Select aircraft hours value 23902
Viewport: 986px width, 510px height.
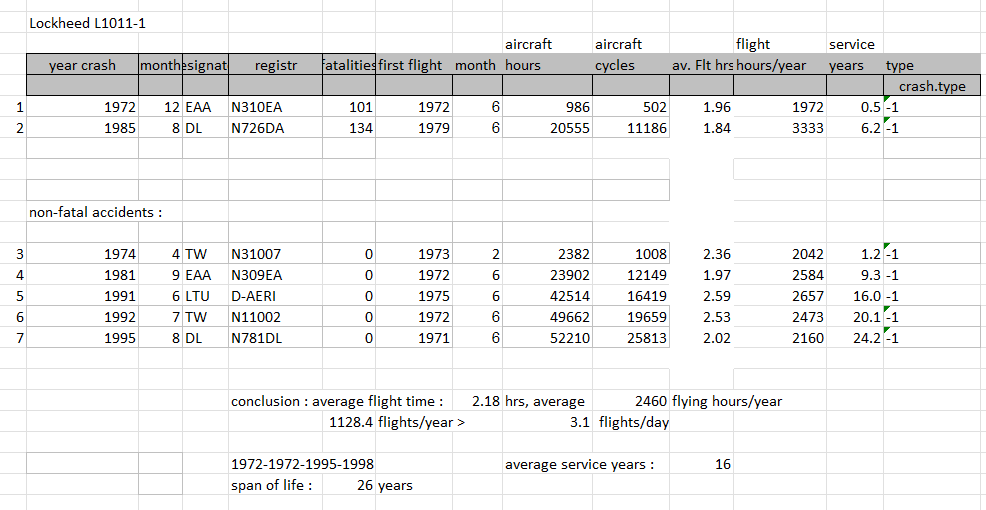tap(547, 275)
